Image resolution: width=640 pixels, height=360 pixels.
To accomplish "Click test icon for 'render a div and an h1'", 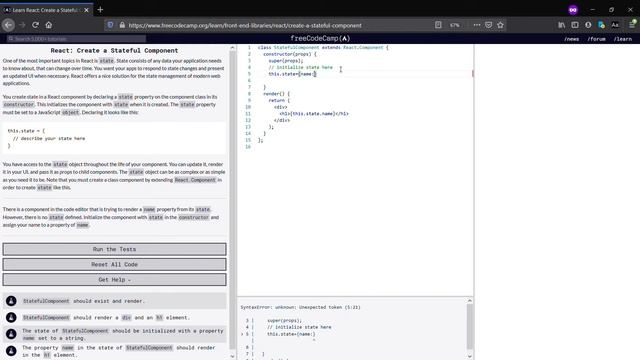I will click(11, 317).
